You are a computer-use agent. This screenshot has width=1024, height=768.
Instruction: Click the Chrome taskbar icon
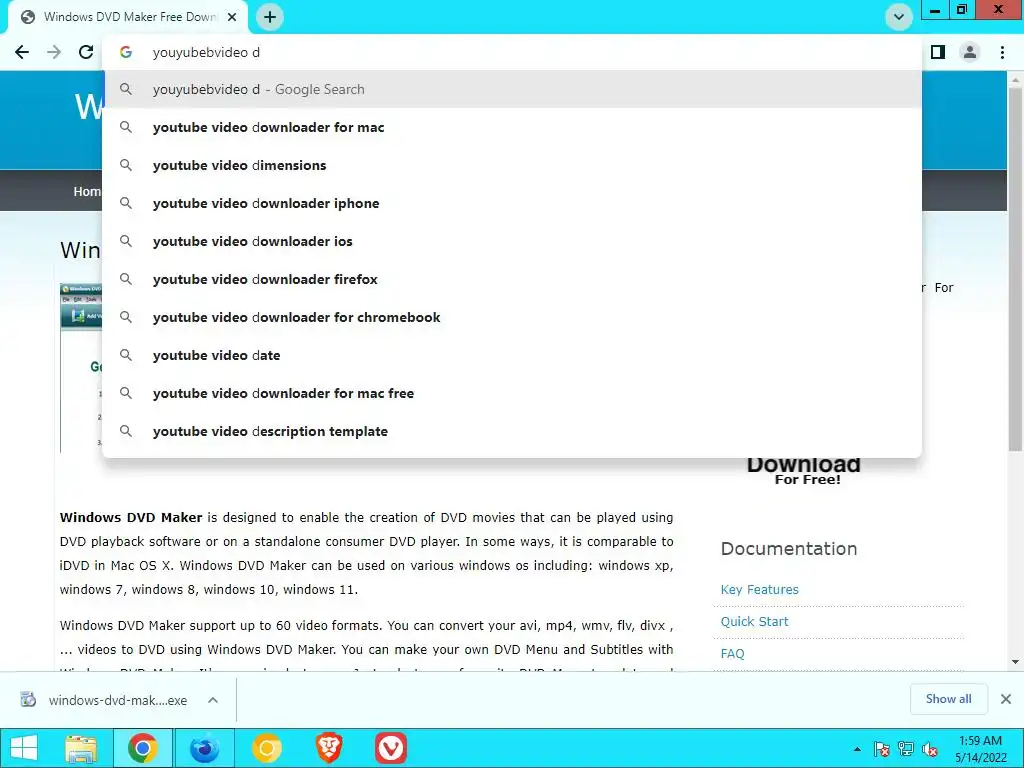tap(142, 748)
